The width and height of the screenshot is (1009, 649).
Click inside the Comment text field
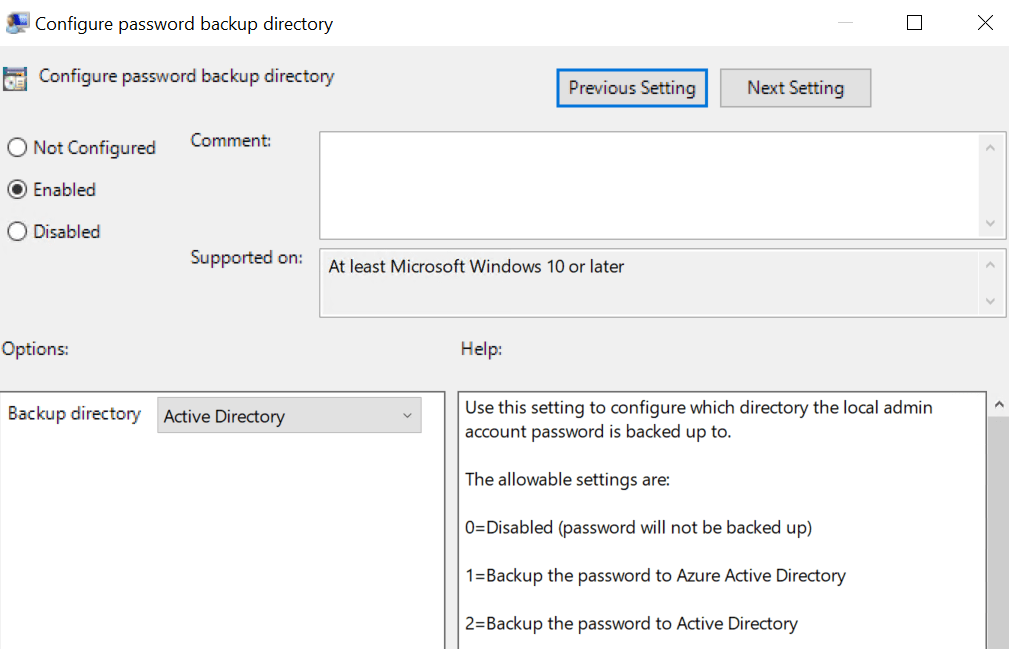coord(648,186)
